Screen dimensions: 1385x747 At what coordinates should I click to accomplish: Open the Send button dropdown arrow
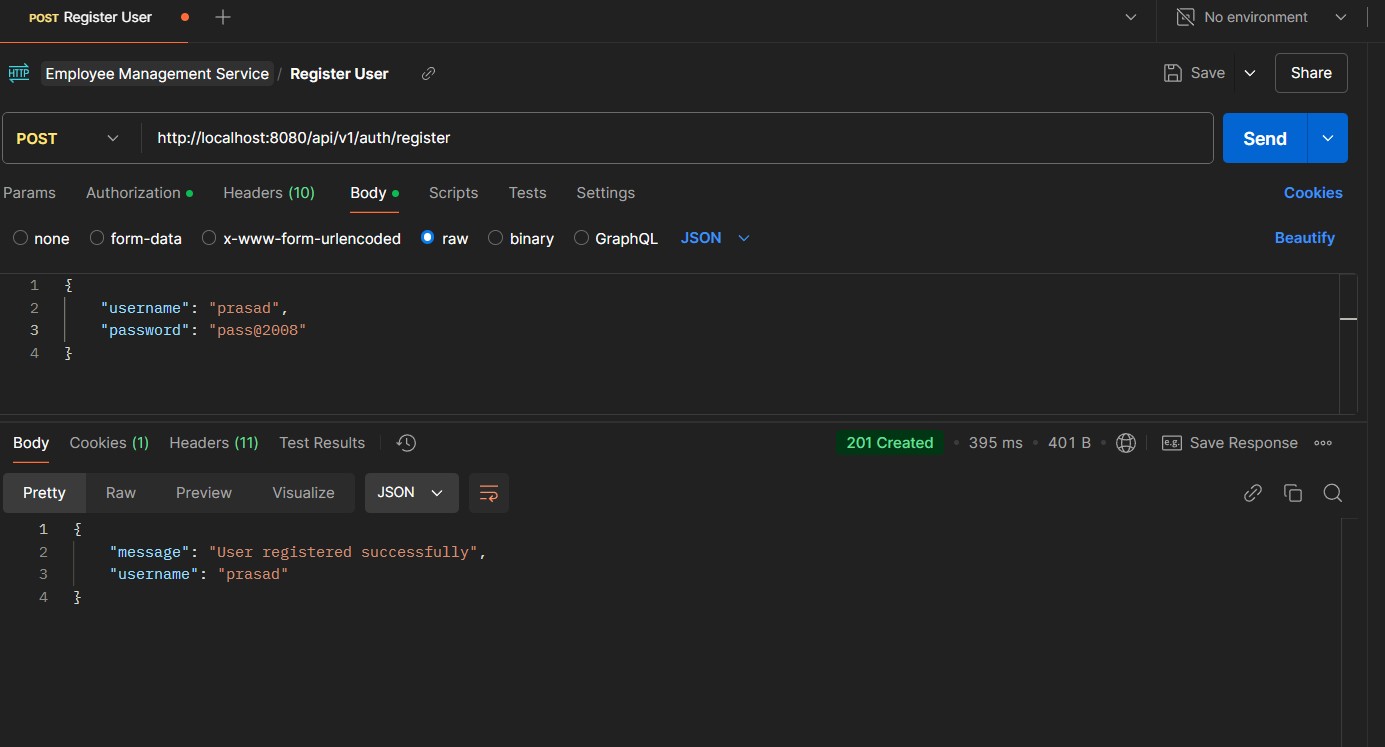[x=1328, y=138]
